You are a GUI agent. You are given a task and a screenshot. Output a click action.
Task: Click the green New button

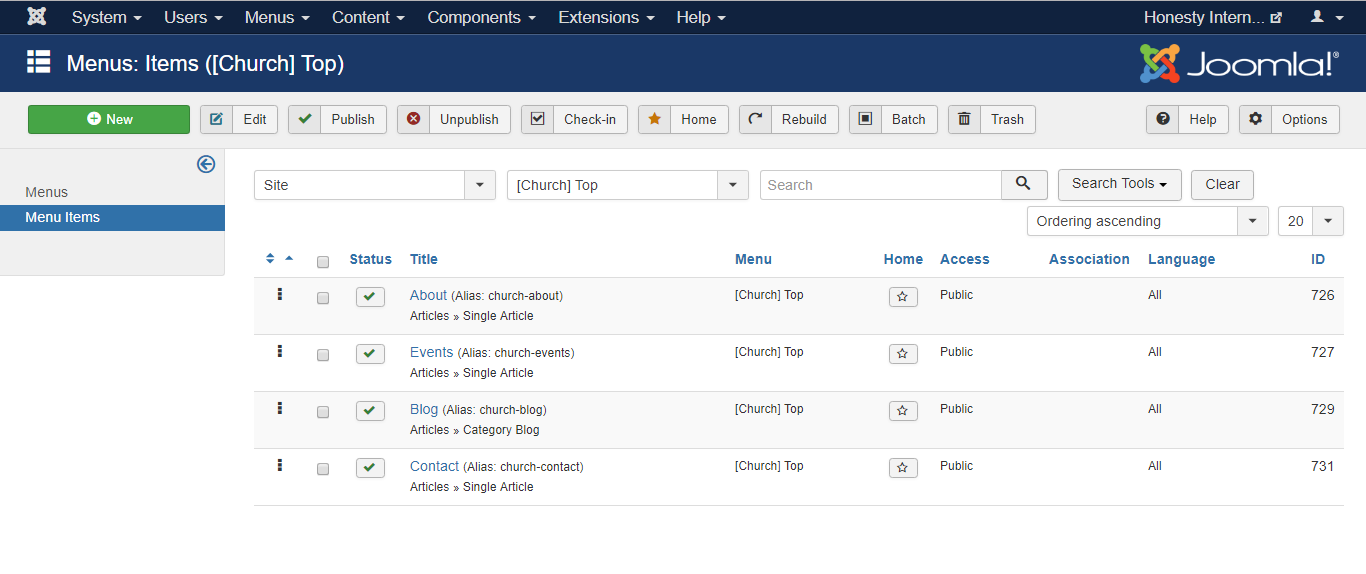click(x=109, y=119)
